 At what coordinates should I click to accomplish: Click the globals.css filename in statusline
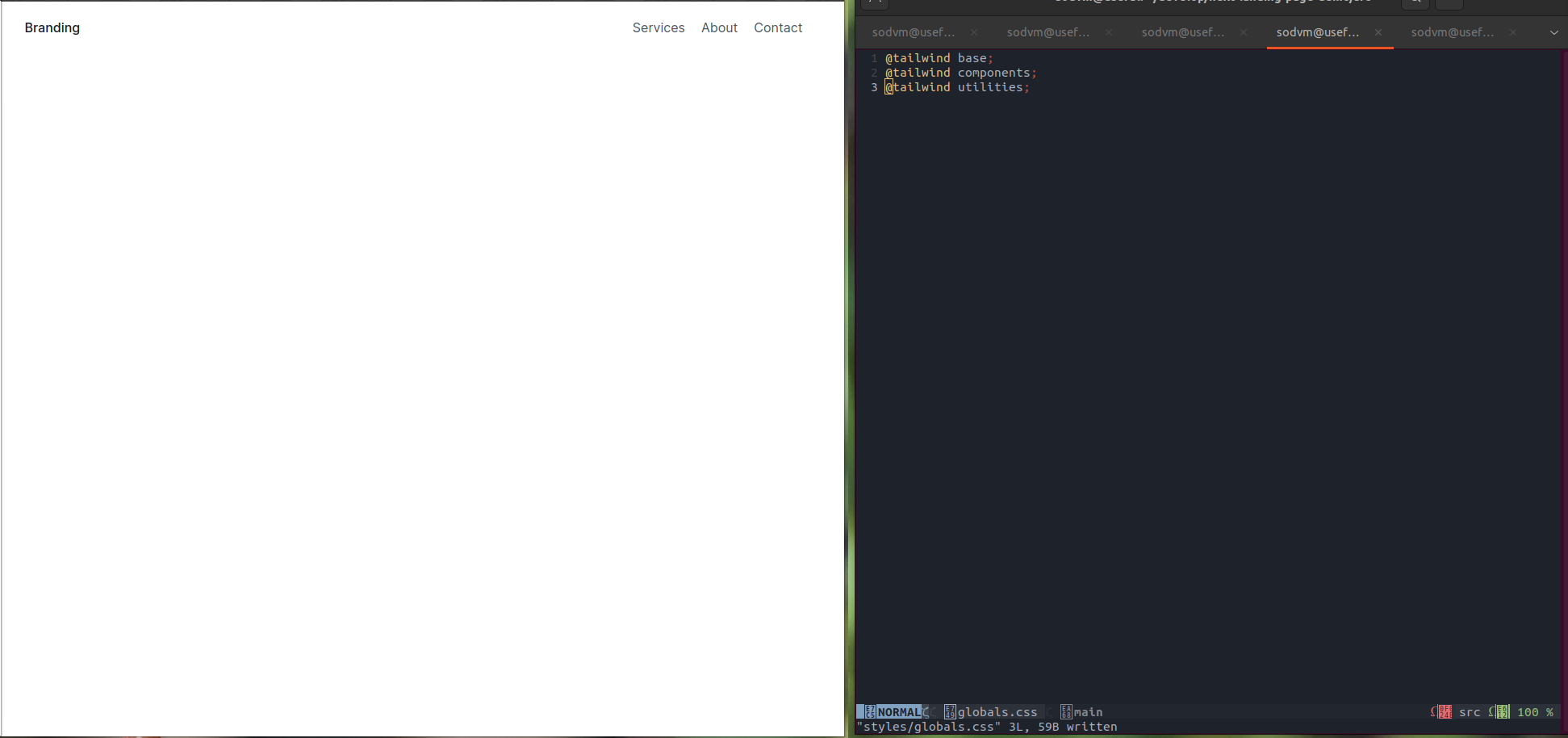997,712
